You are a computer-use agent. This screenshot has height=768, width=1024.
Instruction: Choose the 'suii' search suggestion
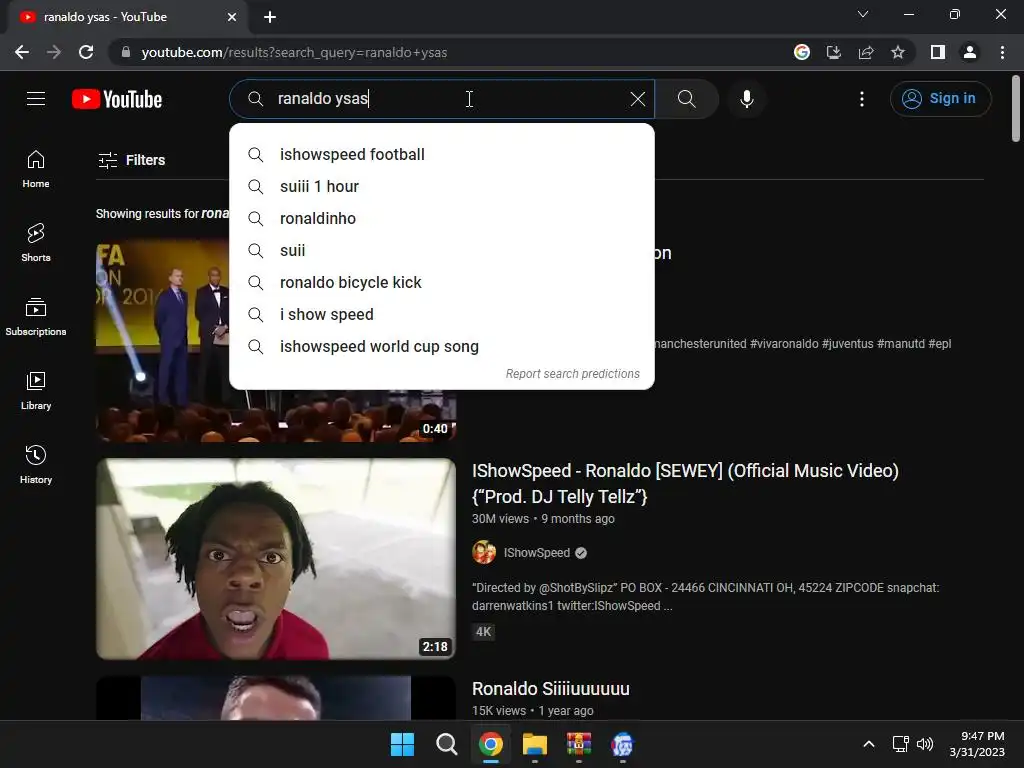click(x=442, y=251)
